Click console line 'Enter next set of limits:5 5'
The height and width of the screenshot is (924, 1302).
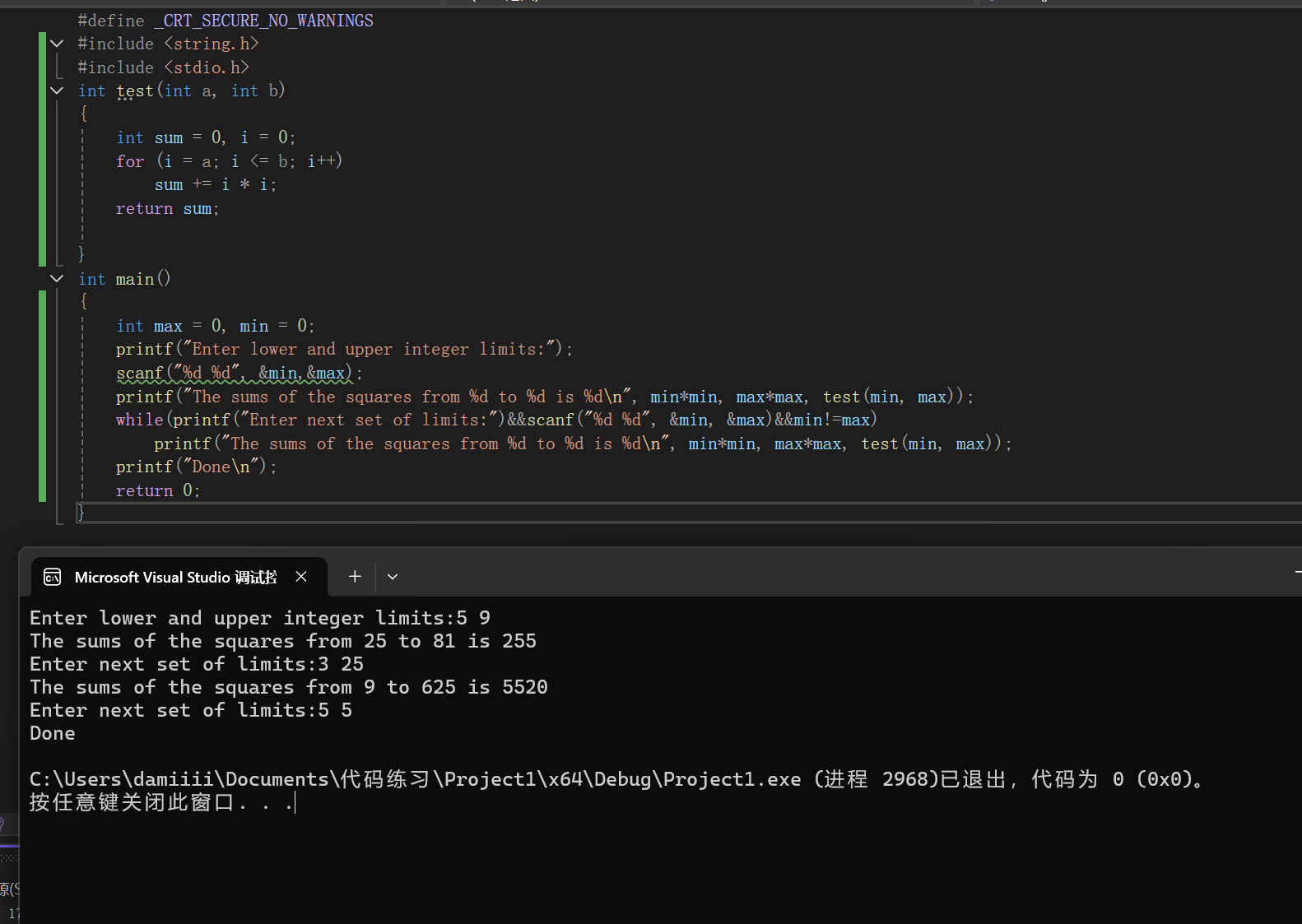pyautogui.click(x=191, y=710)
